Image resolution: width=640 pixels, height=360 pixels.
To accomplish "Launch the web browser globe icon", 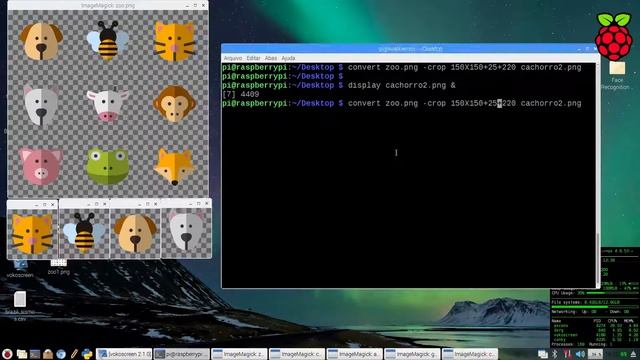I will (x=61, y=354).
